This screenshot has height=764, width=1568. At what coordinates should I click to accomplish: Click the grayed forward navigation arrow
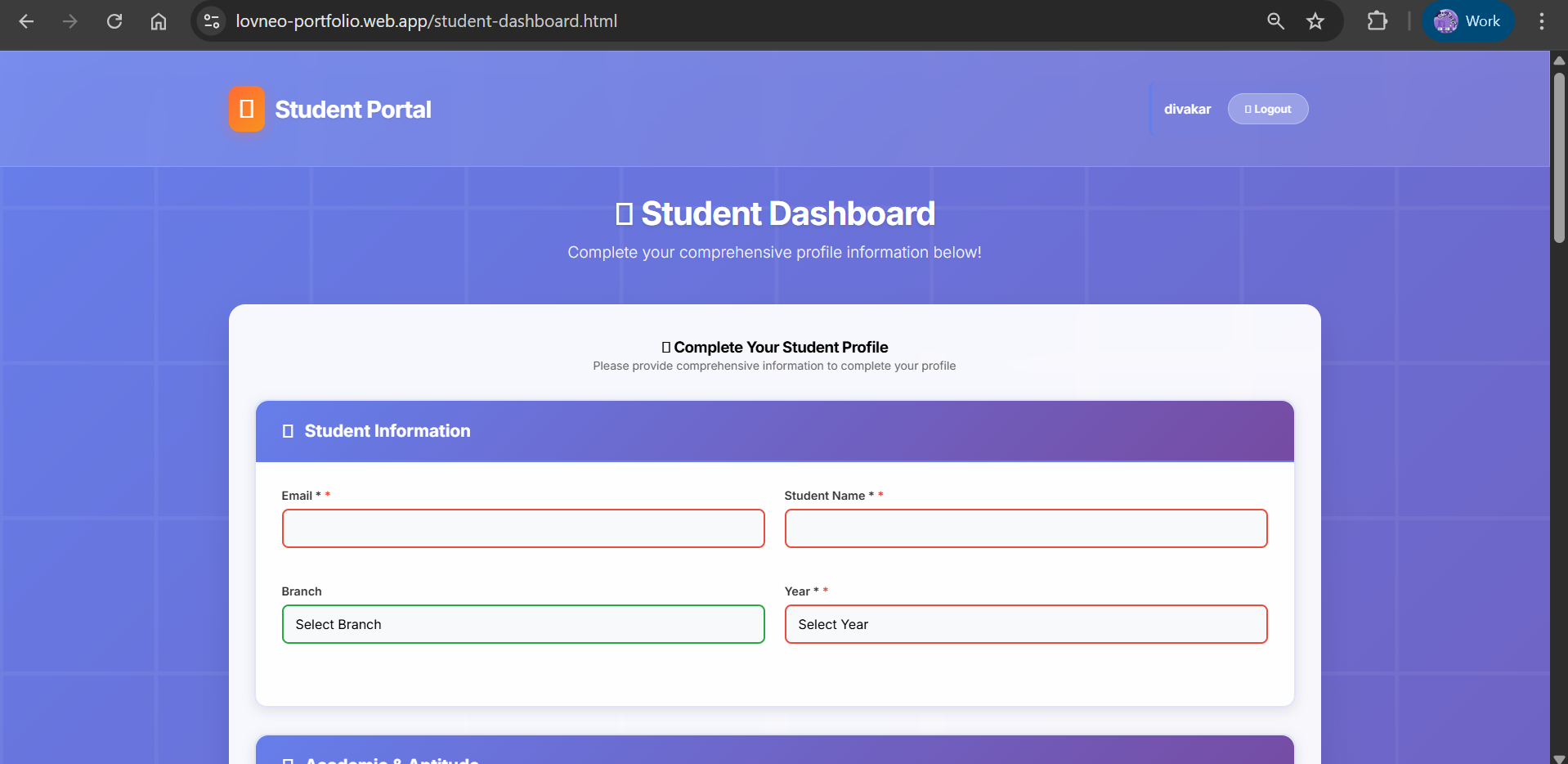pos(70,21)
